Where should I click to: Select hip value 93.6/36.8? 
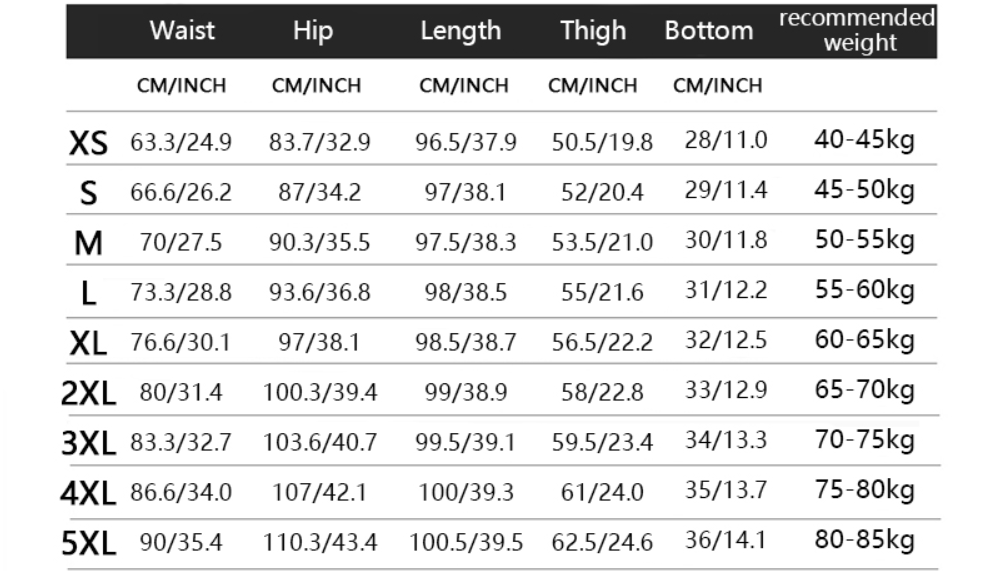319,292
